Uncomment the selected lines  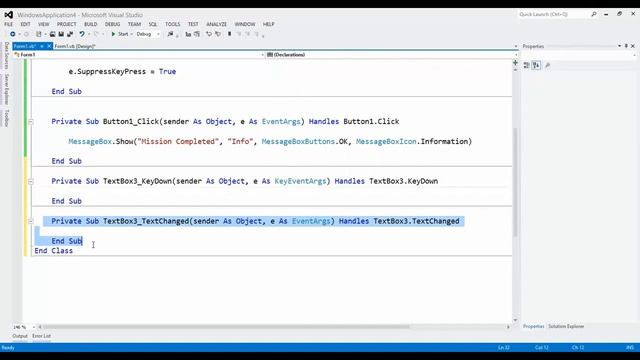point(218,34)
